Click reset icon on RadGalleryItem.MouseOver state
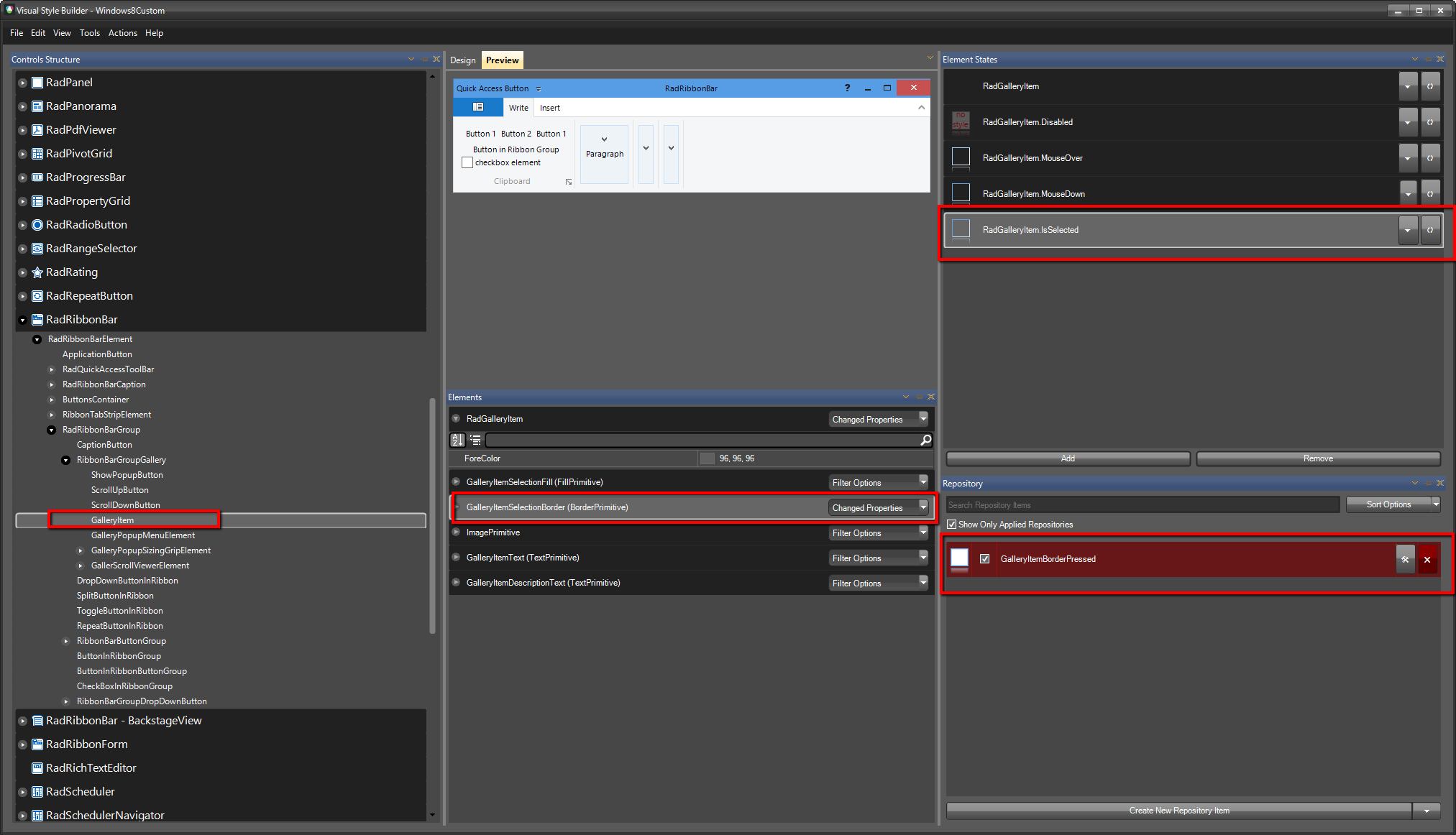The height and width of the screenshot is (835, 1456). [x=1430, y=158]
